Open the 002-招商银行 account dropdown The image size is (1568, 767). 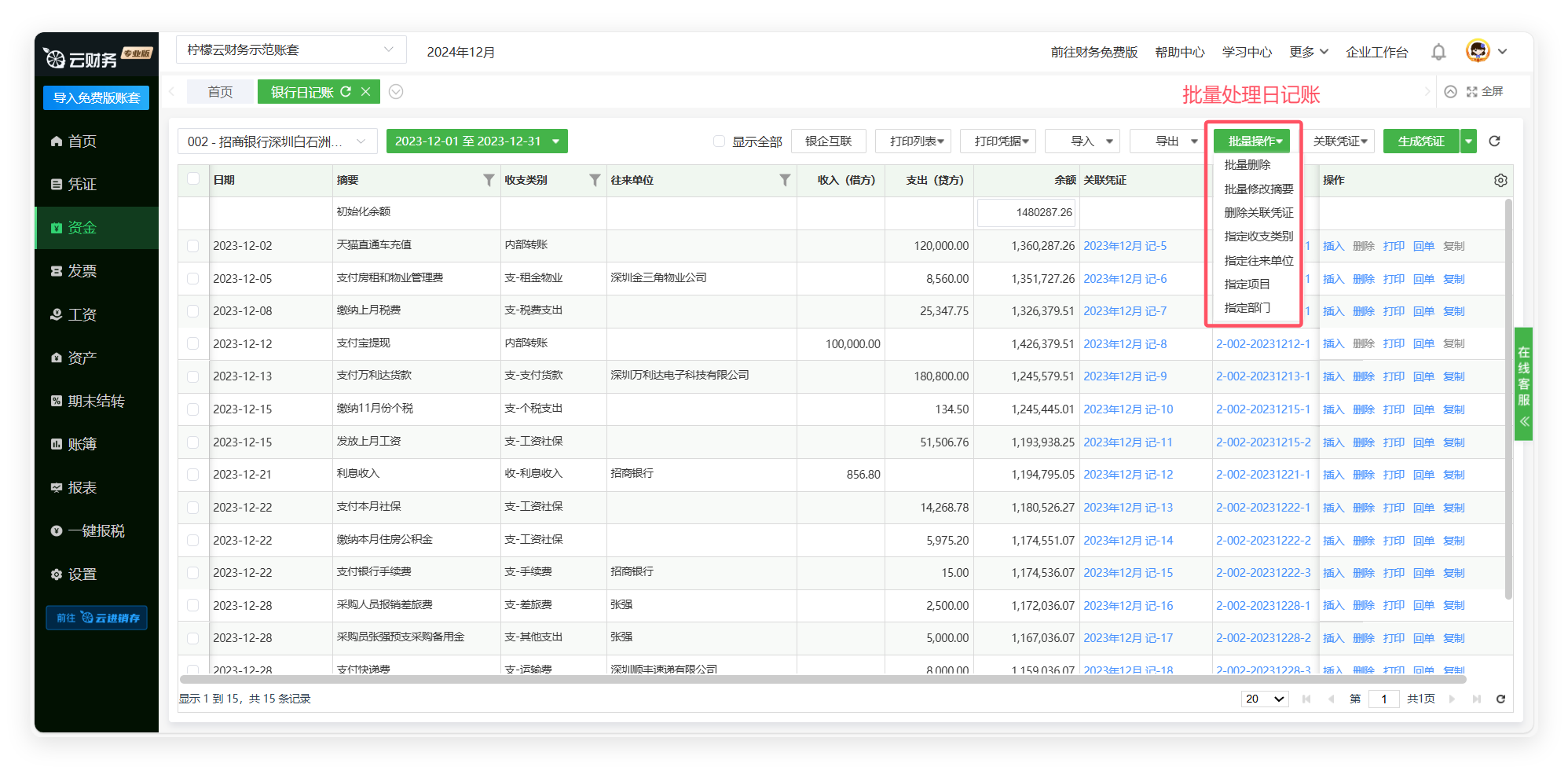277,141
